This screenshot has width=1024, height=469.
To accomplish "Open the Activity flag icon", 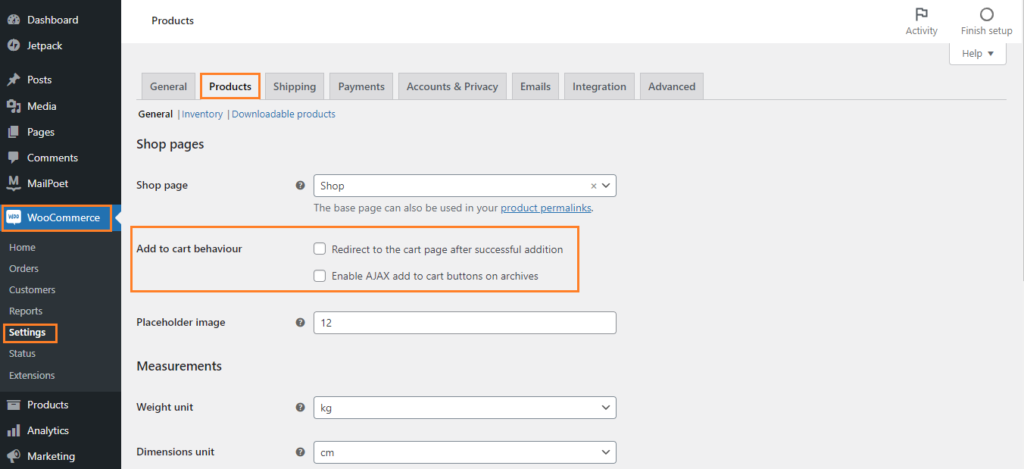I will [921, 14].
